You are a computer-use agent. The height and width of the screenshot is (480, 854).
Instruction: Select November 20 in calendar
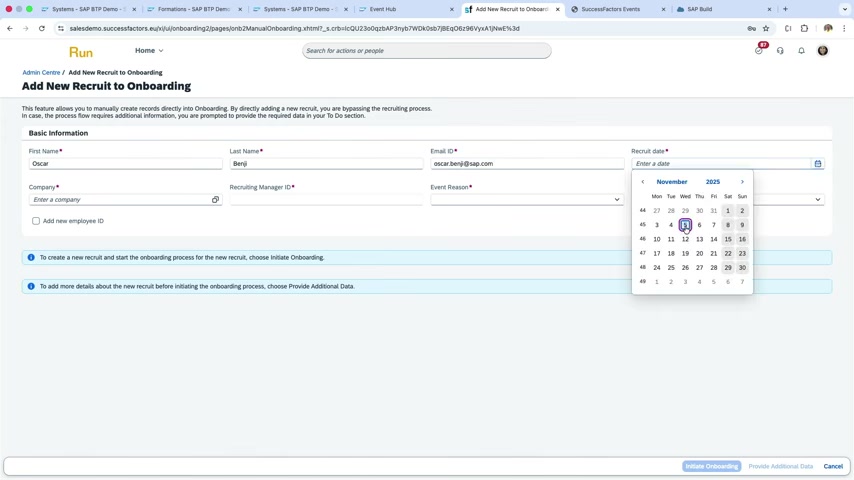tap(699, 253)
